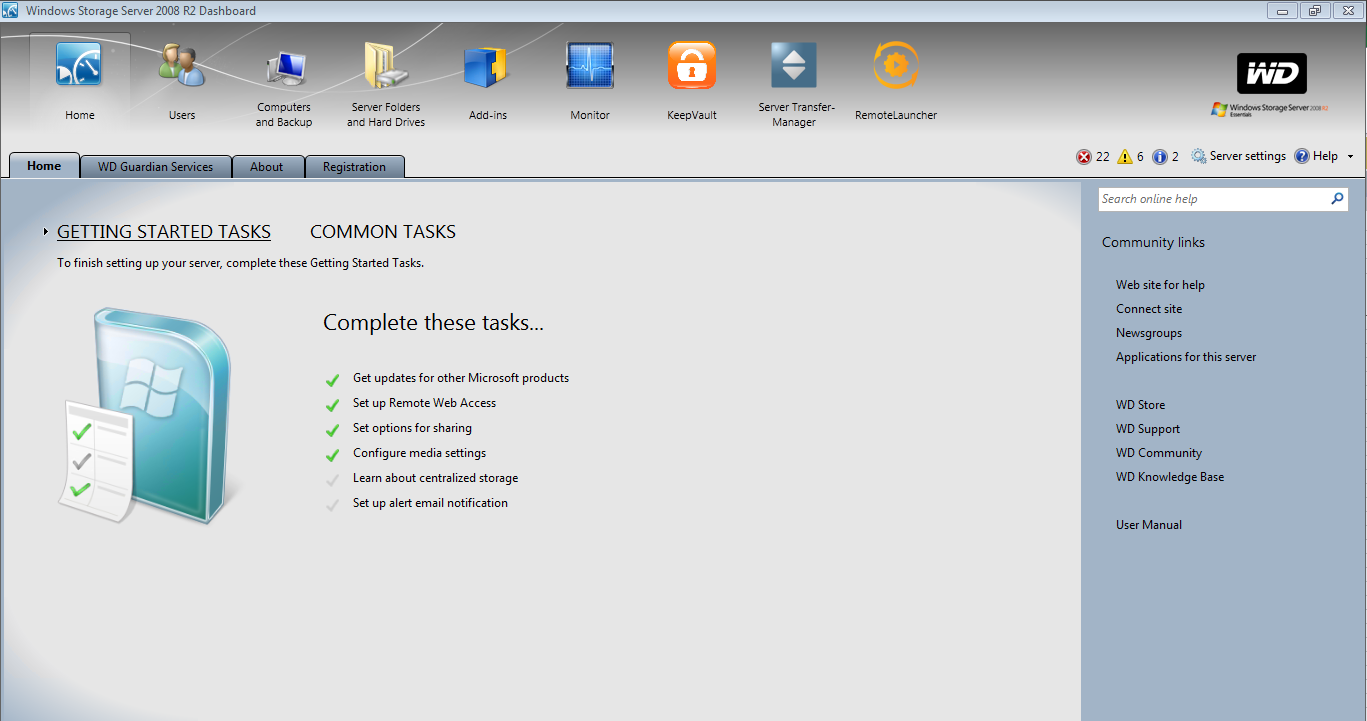Switch to WD Guardian Services tab
The width and height of the screenshot is (1367, 721).
[156, 167]
